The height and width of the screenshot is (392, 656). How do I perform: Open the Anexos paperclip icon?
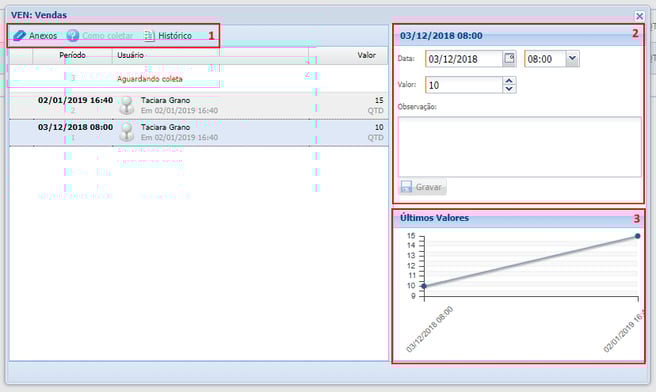[19, 36]
